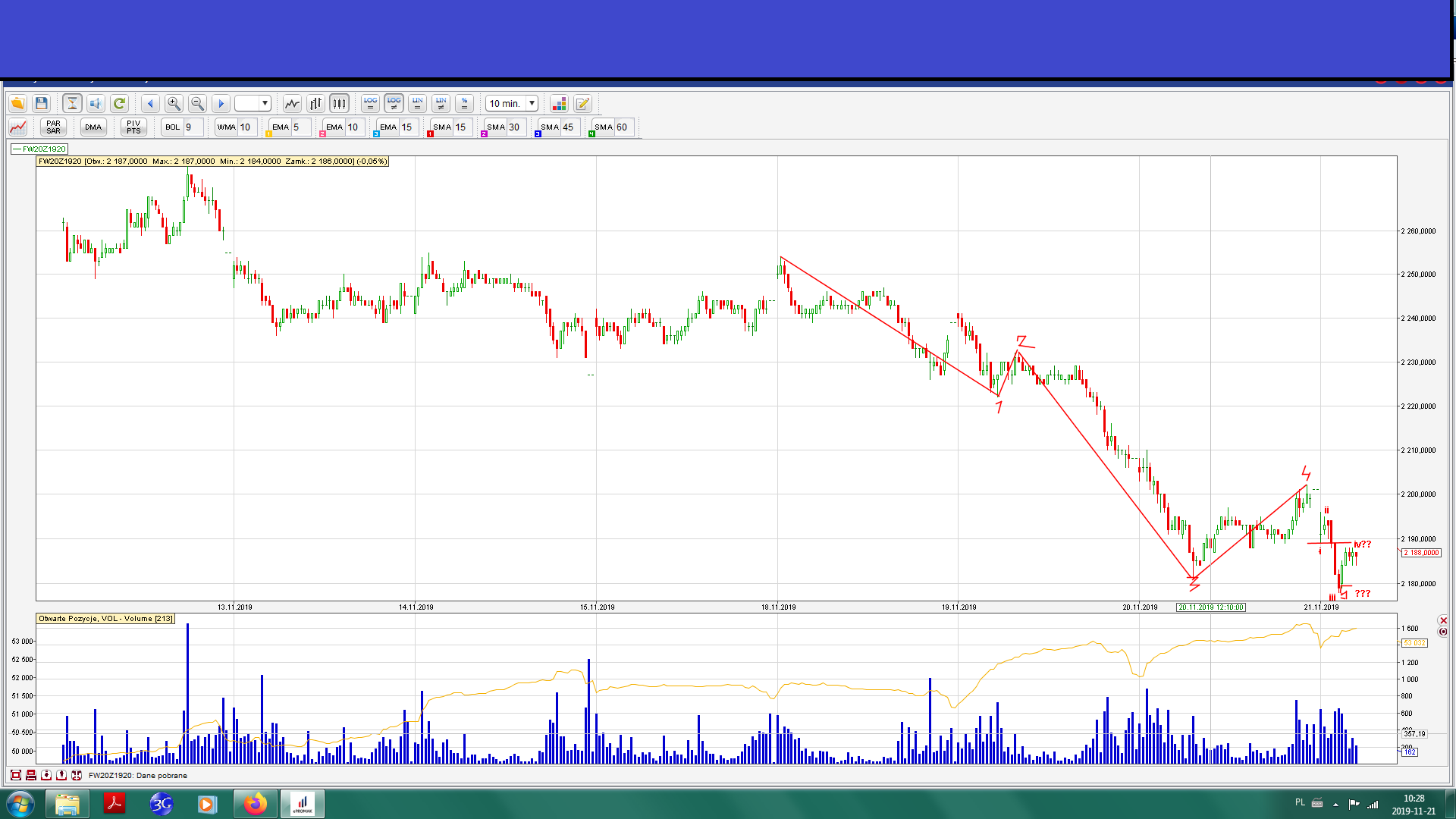Click the WMA moving average button
Screen dimensions: 1456x819
(227, 127)
